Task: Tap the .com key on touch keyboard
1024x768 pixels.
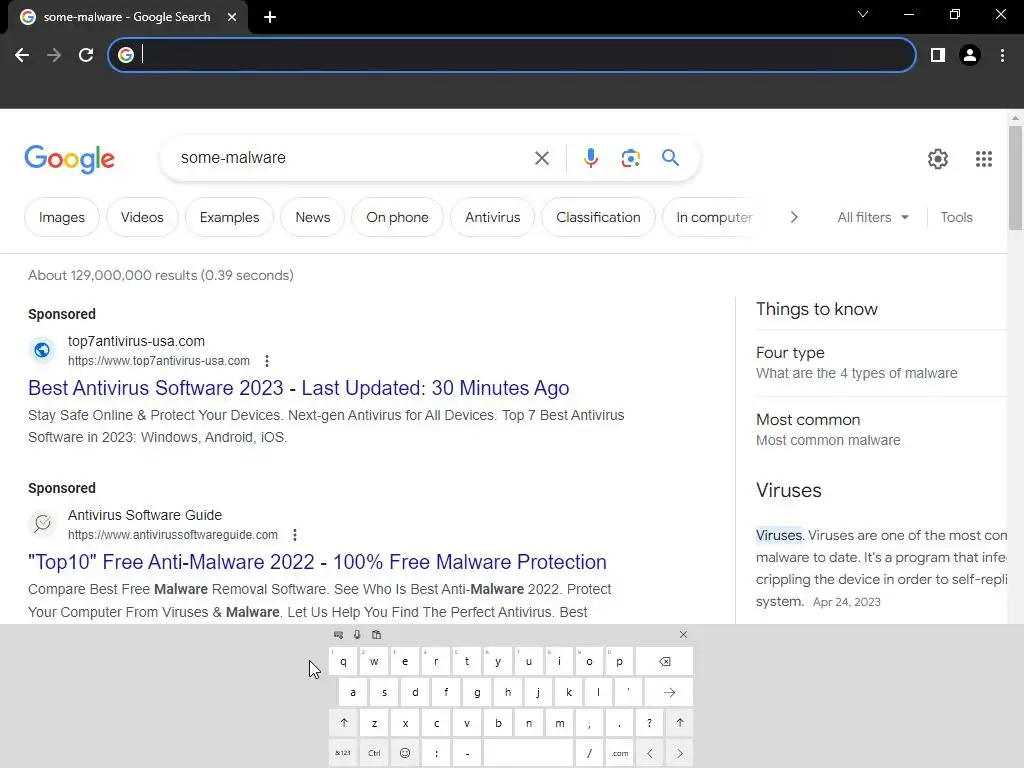Action: pos(620,753)
